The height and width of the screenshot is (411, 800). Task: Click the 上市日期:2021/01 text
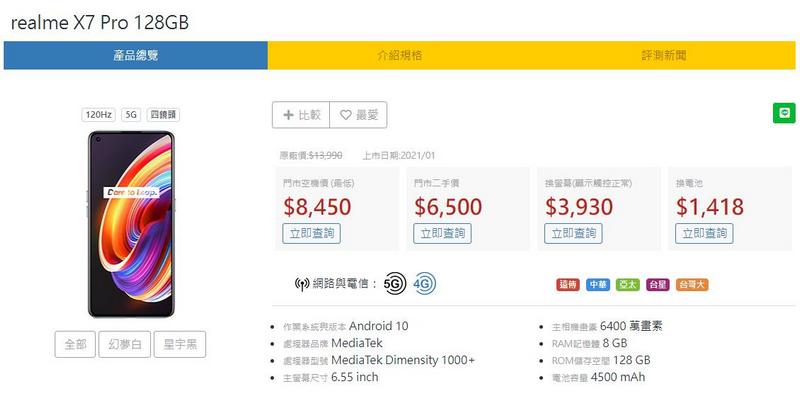tap(399, 156)
